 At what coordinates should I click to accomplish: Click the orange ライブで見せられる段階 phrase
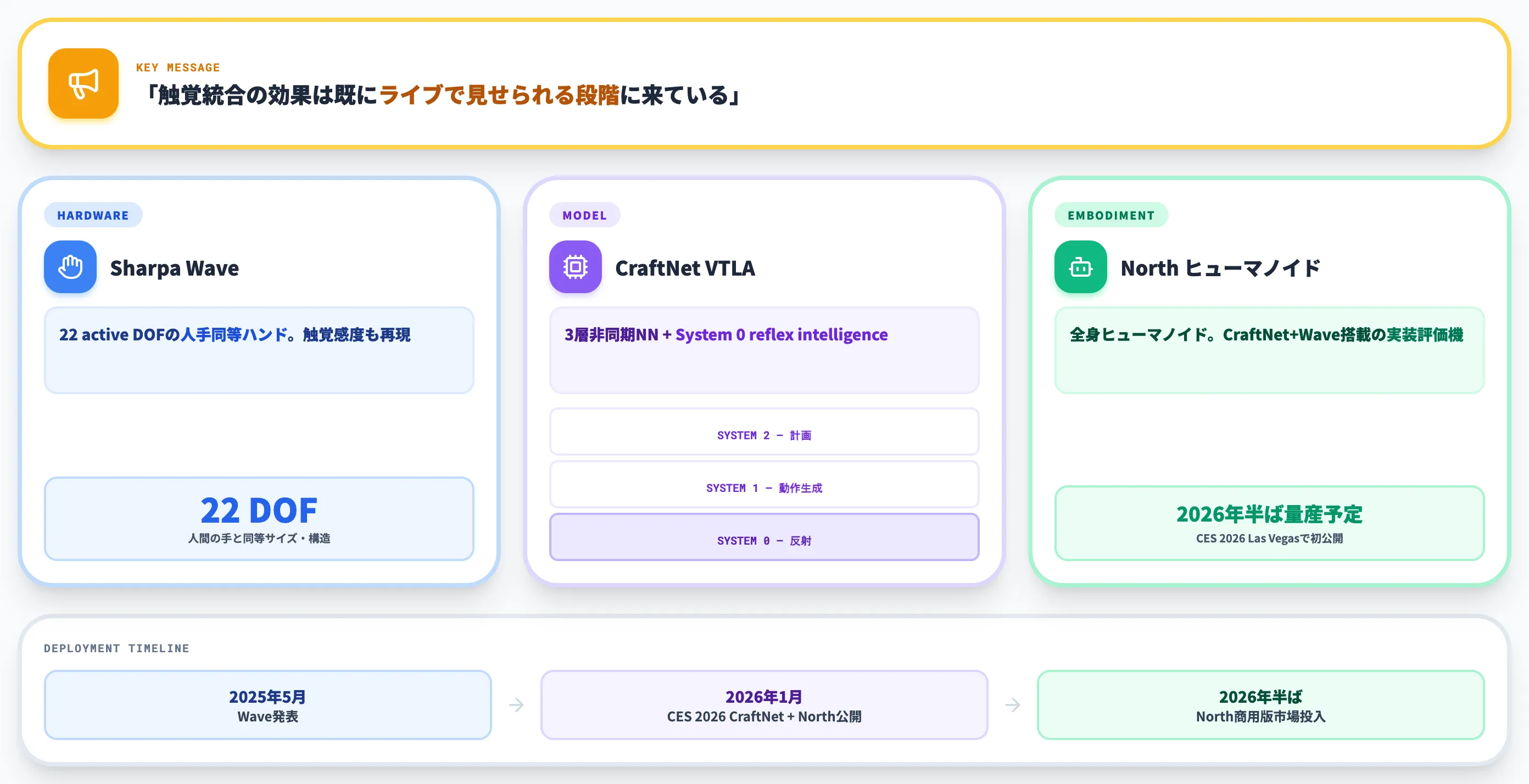[499, 95]
